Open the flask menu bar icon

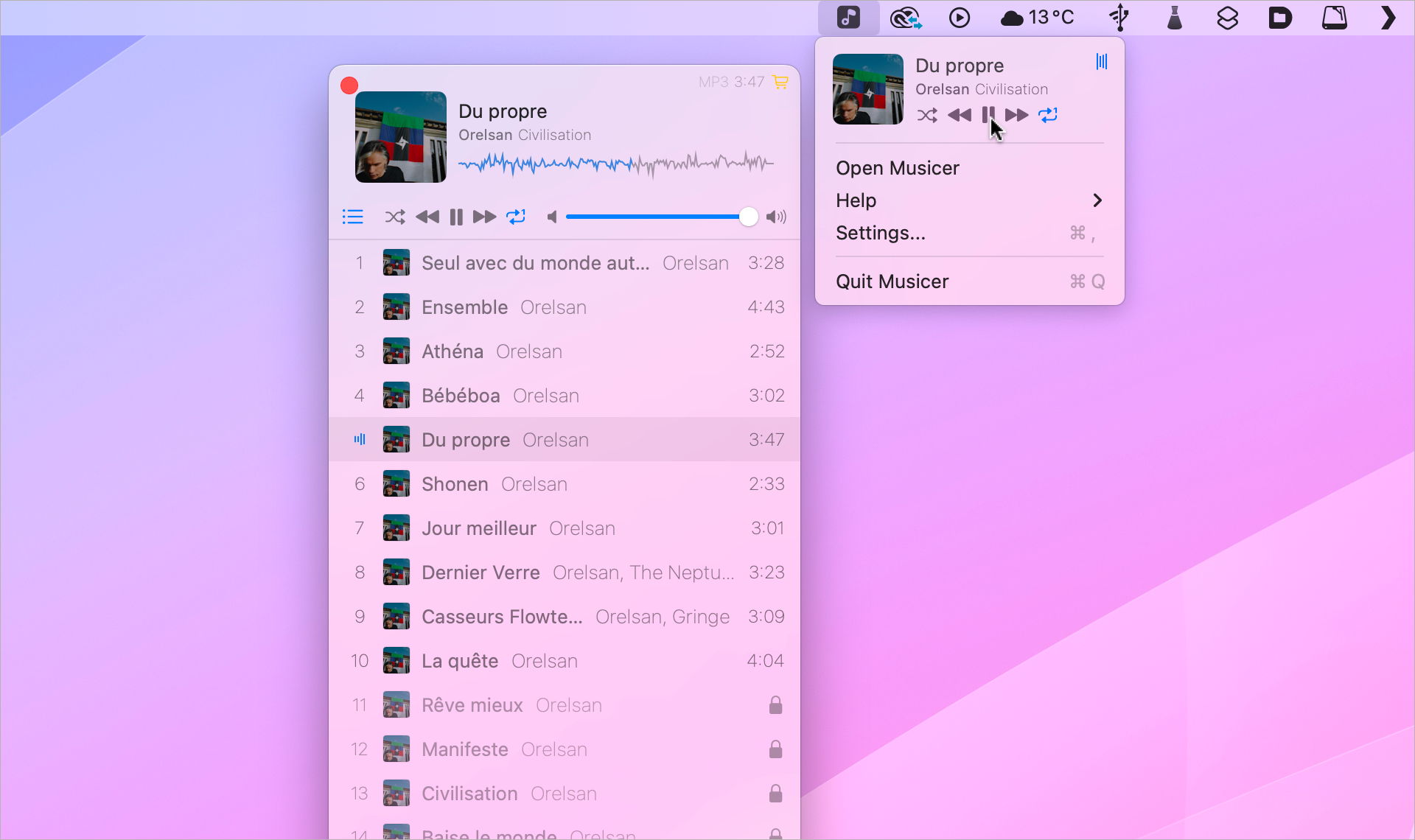(1175, 17)
